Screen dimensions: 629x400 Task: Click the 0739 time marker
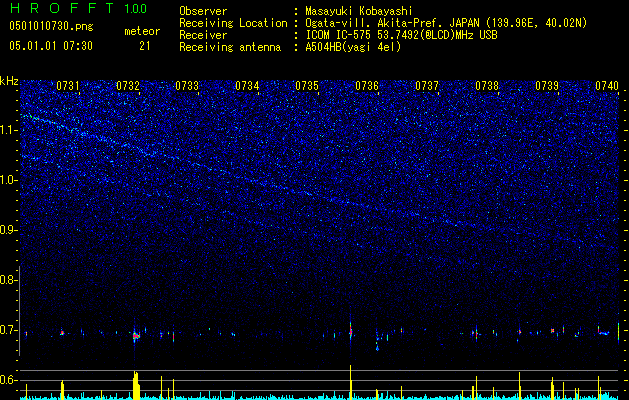pos(547,86)
